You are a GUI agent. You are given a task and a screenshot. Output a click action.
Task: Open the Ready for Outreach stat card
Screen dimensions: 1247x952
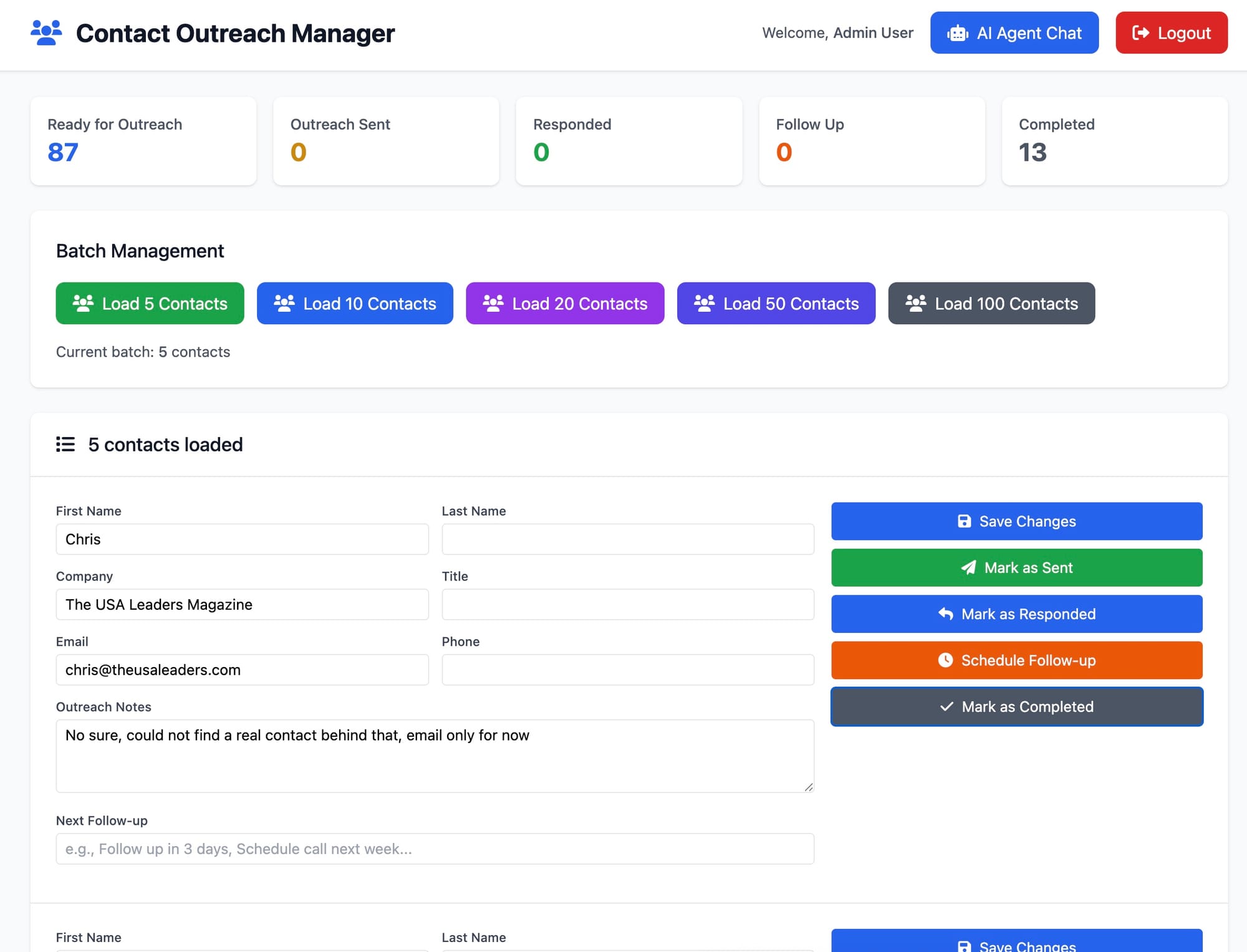coord(143,141)
